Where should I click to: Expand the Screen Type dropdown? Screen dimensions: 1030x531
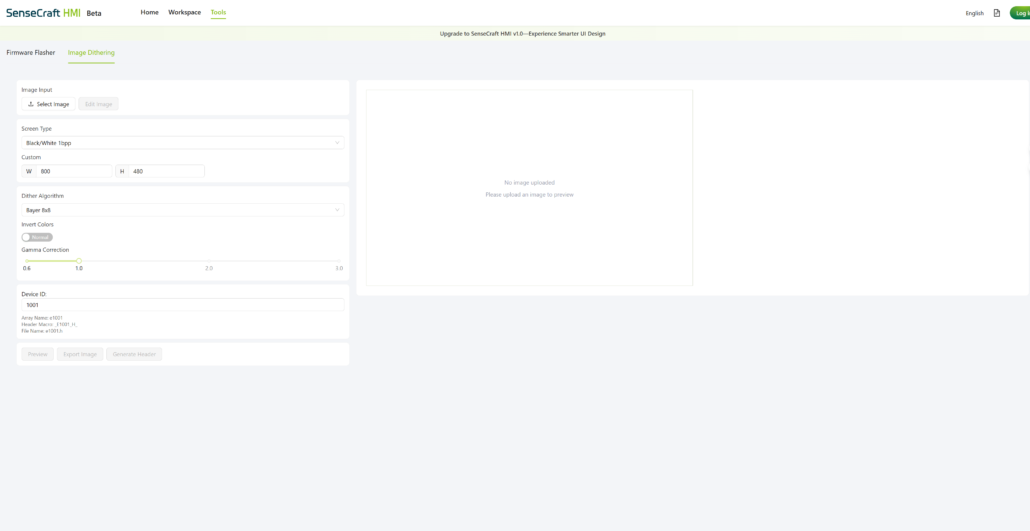182,143
